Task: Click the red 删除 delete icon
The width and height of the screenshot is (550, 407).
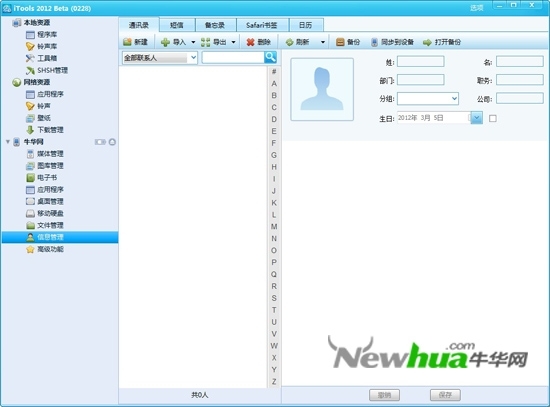Action: (250, 42)
